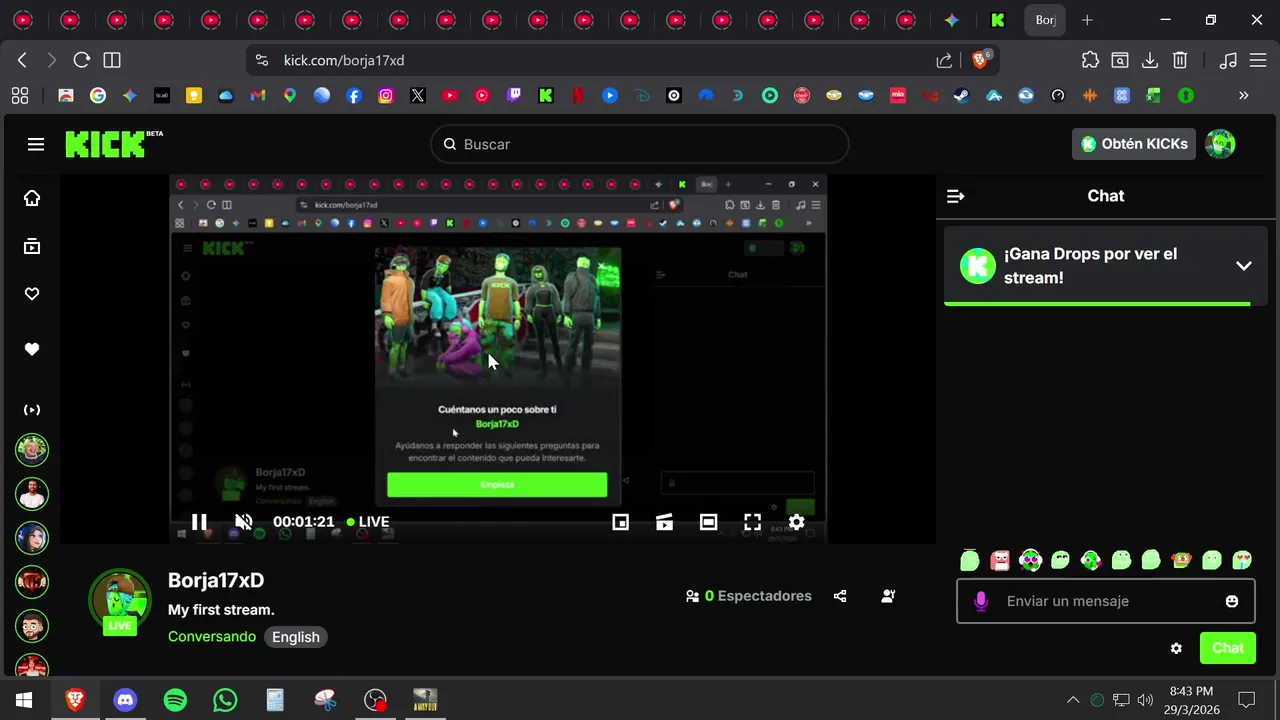
Task: Click the share page icon in the address bar
Action: tap(944, 60)
